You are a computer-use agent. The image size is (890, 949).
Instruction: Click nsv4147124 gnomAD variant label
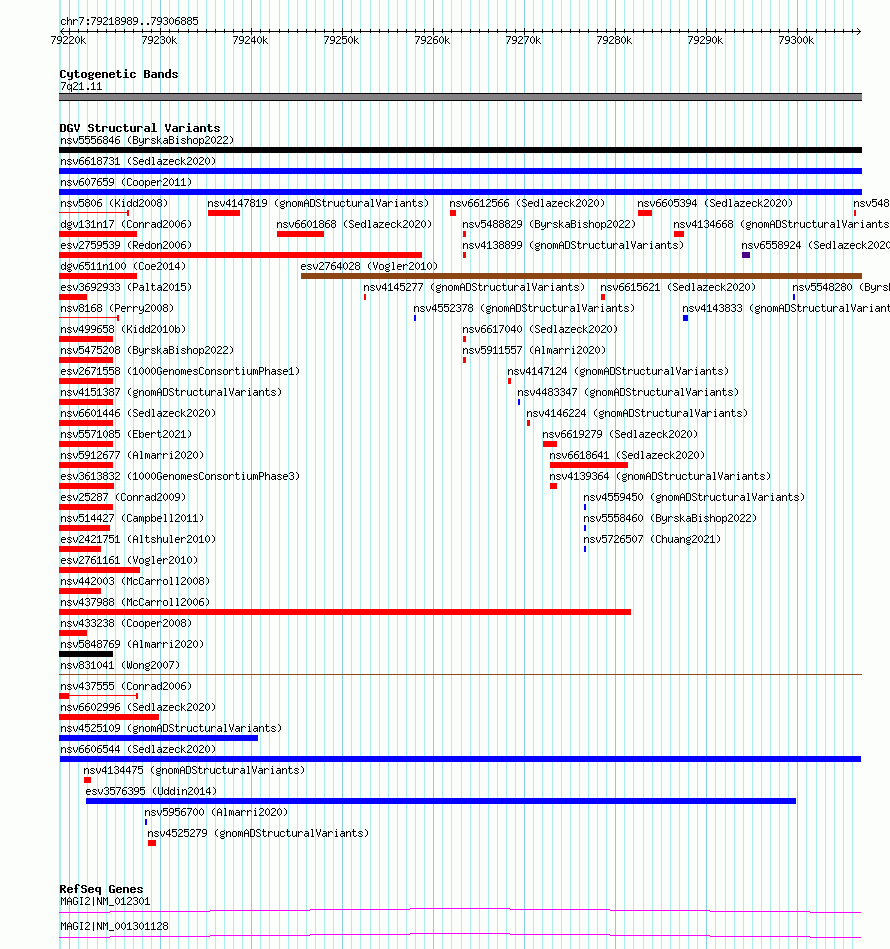[x=618, y=372]
